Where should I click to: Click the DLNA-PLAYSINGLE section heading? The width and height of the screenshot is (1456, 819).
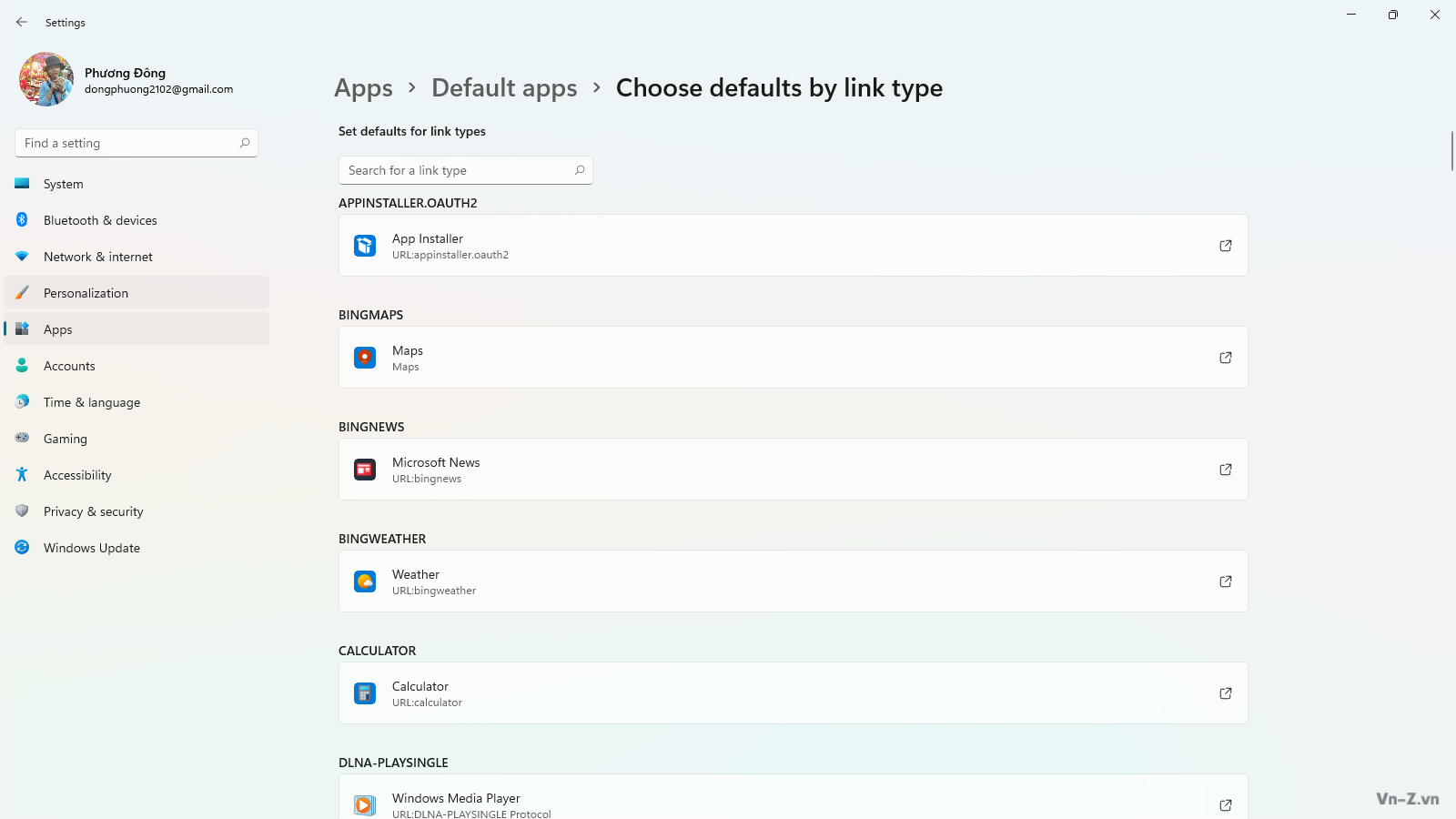(393, 763)
